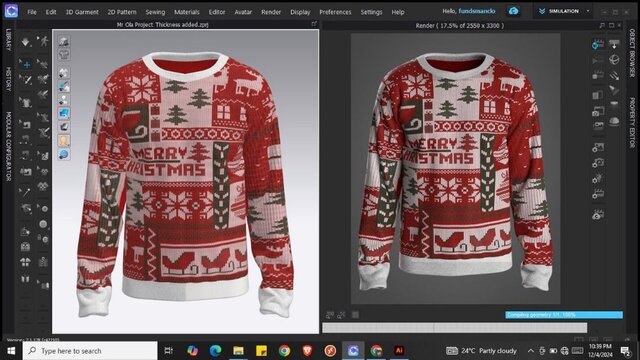
Task: Open the notifications center icon
Action: point(625,351)
